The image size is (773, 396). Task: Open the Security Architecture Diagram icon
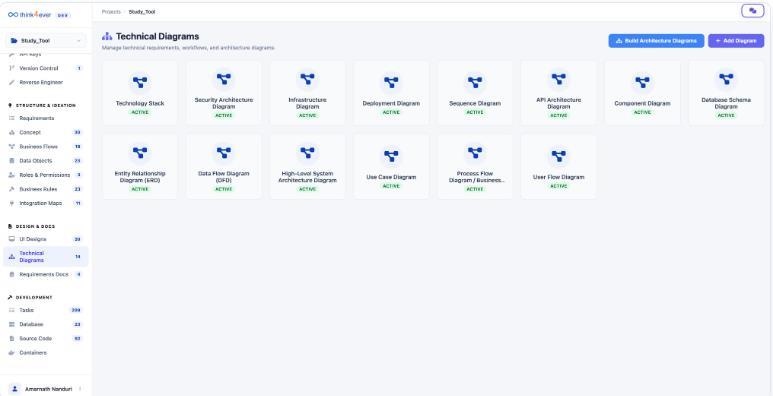tap(224, 78)
